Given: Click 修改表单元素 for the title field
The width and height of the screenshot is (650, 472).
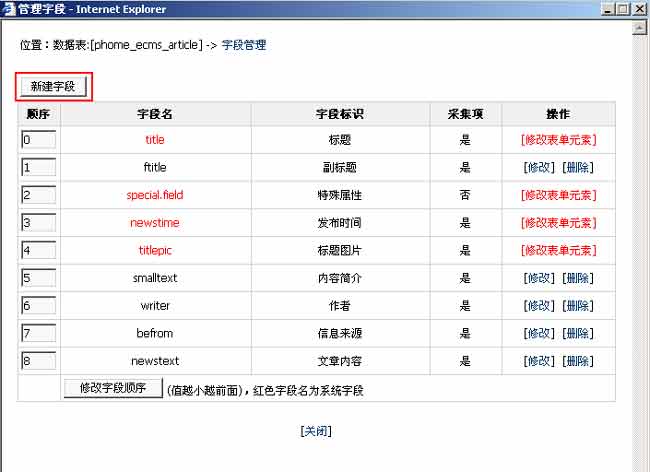Looking at the screenshot, I should pyautogui.click(x=558, y=140).
